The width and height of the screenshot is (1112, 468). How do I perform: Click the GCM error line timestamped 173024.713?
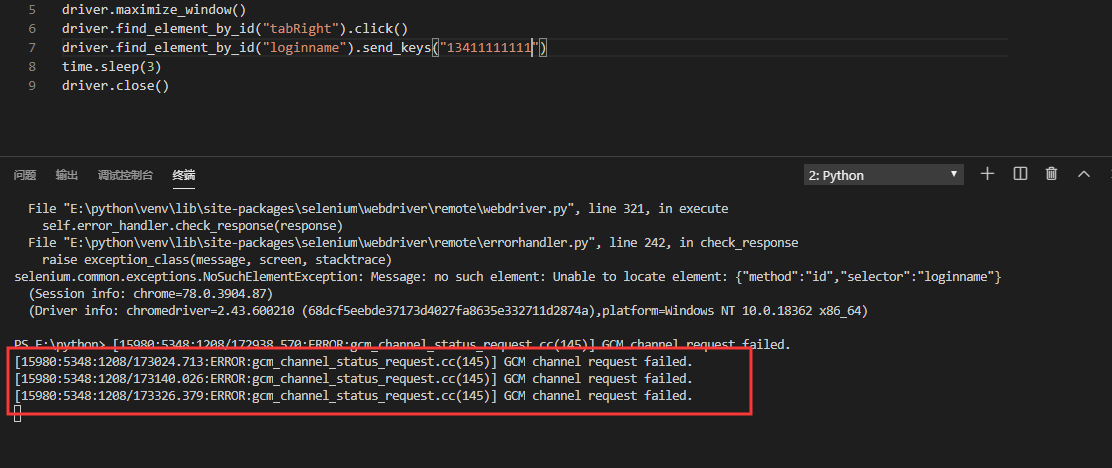tap(353, 362)
